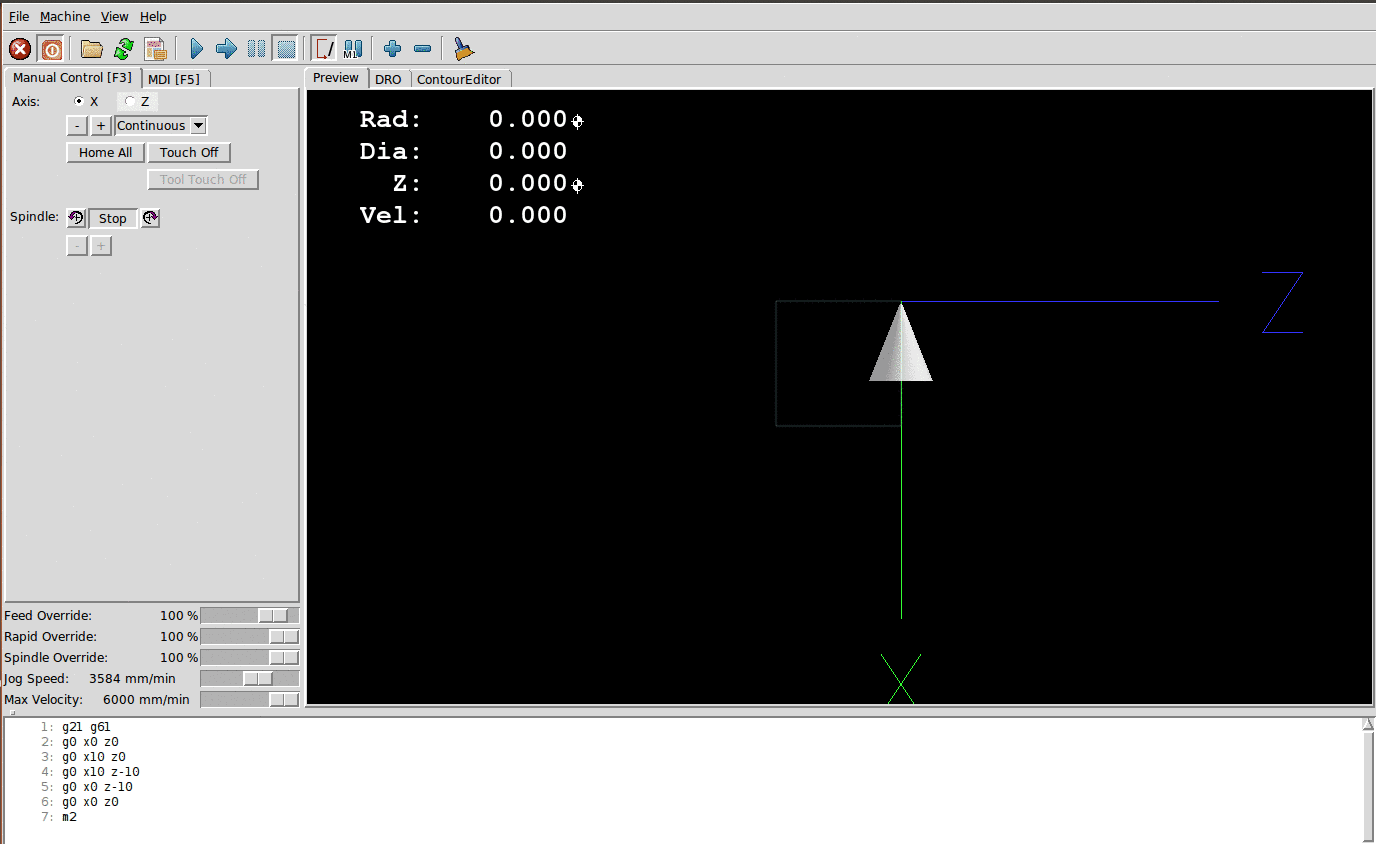
Task: Open the View menu
Action: [x=115, y=16]
